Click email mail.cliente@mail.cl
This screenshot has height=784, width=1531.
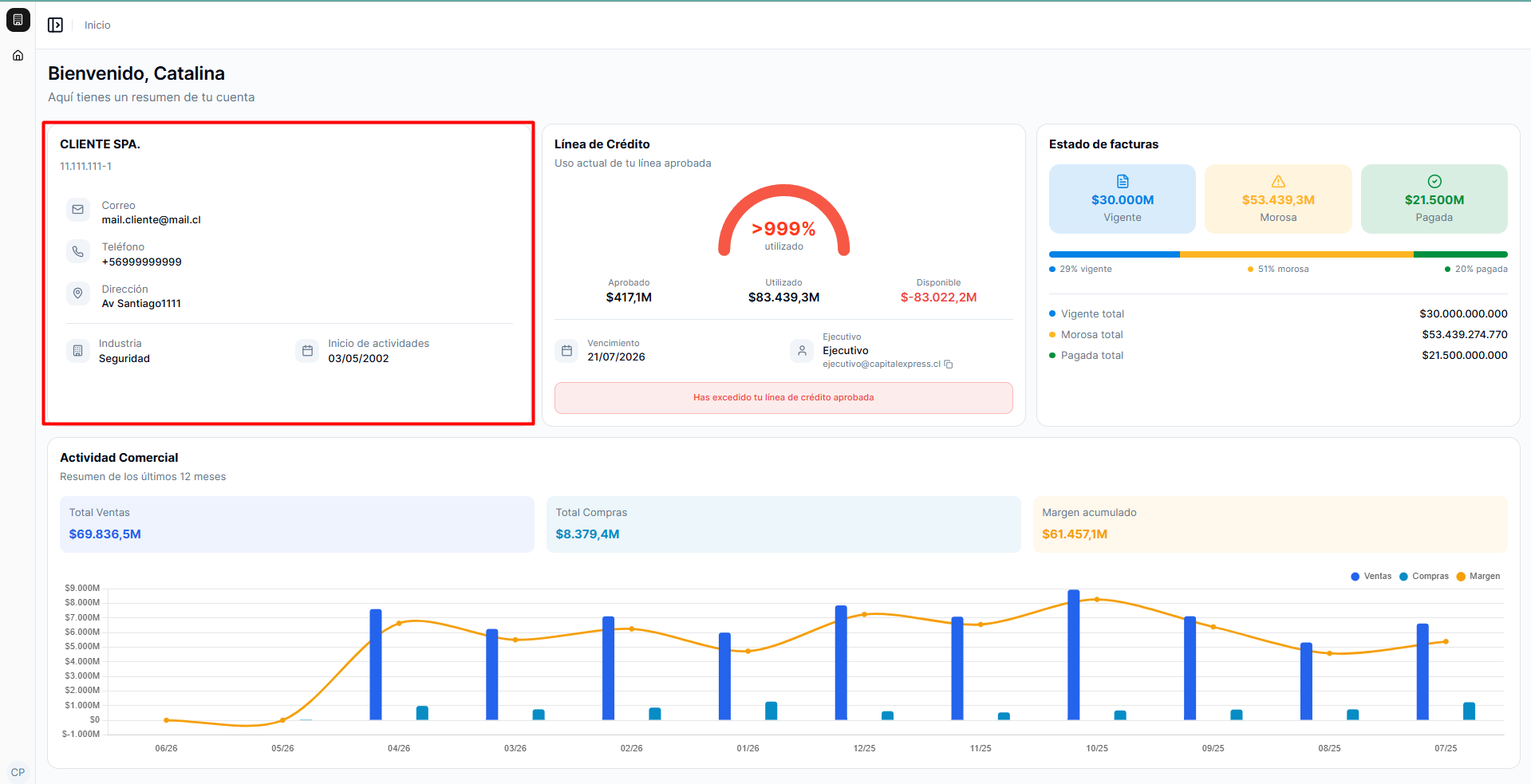coord(151,220)
